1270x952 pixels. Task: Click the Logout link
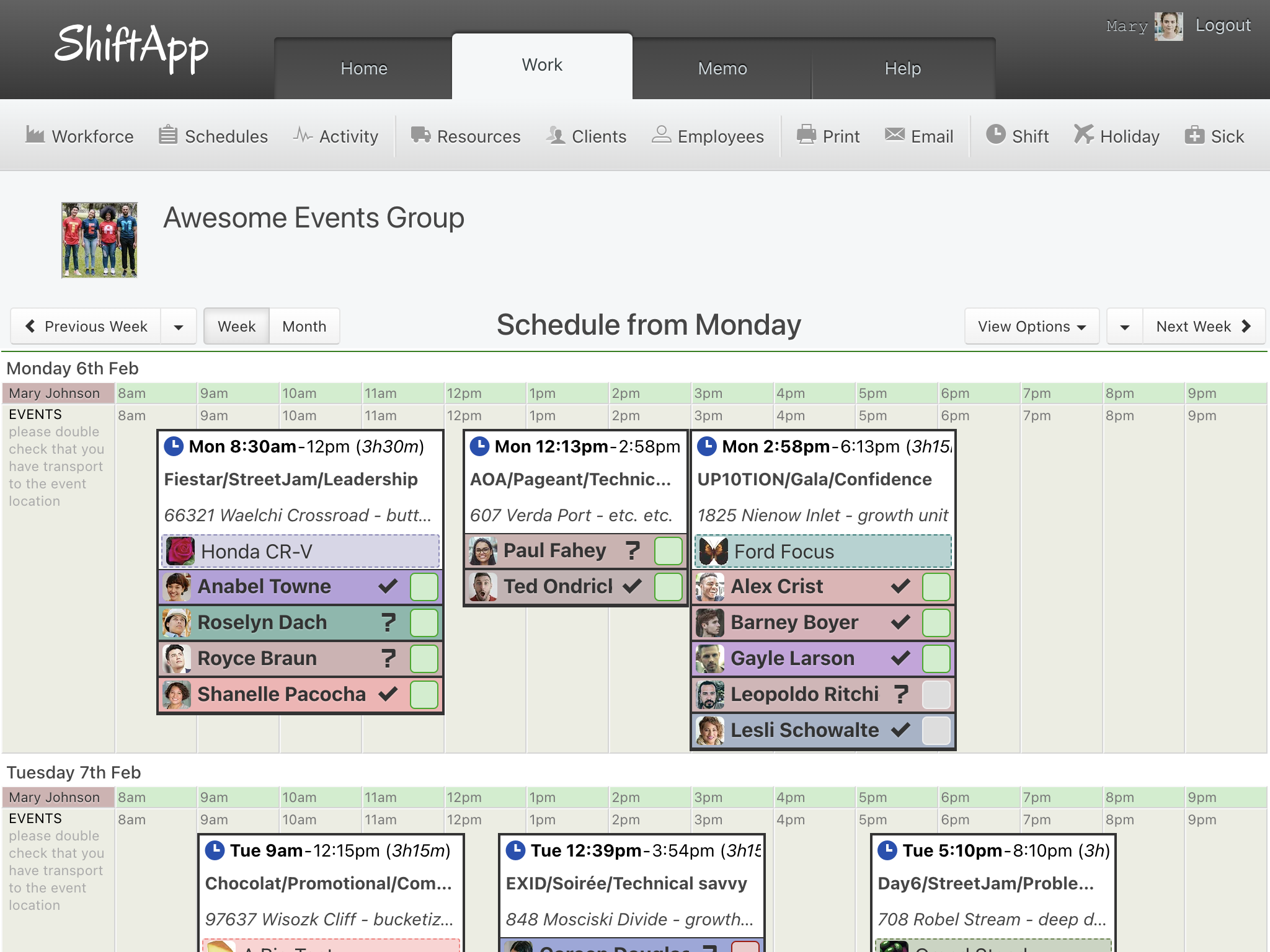[1222, 25]
